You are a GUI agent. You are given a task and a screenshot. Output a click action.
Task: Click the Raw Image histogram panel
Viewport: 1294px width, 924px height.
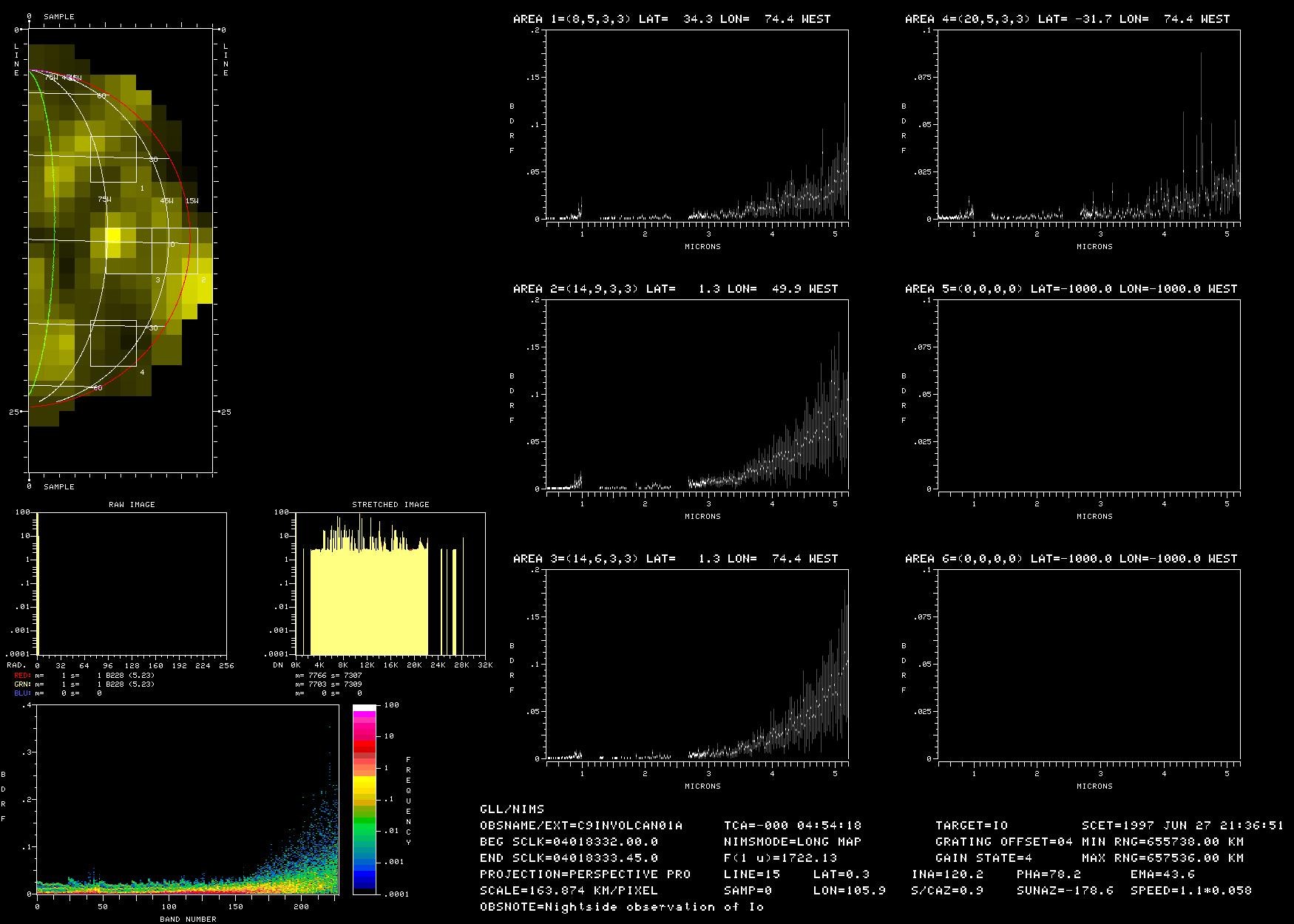(x=132, y=583)
